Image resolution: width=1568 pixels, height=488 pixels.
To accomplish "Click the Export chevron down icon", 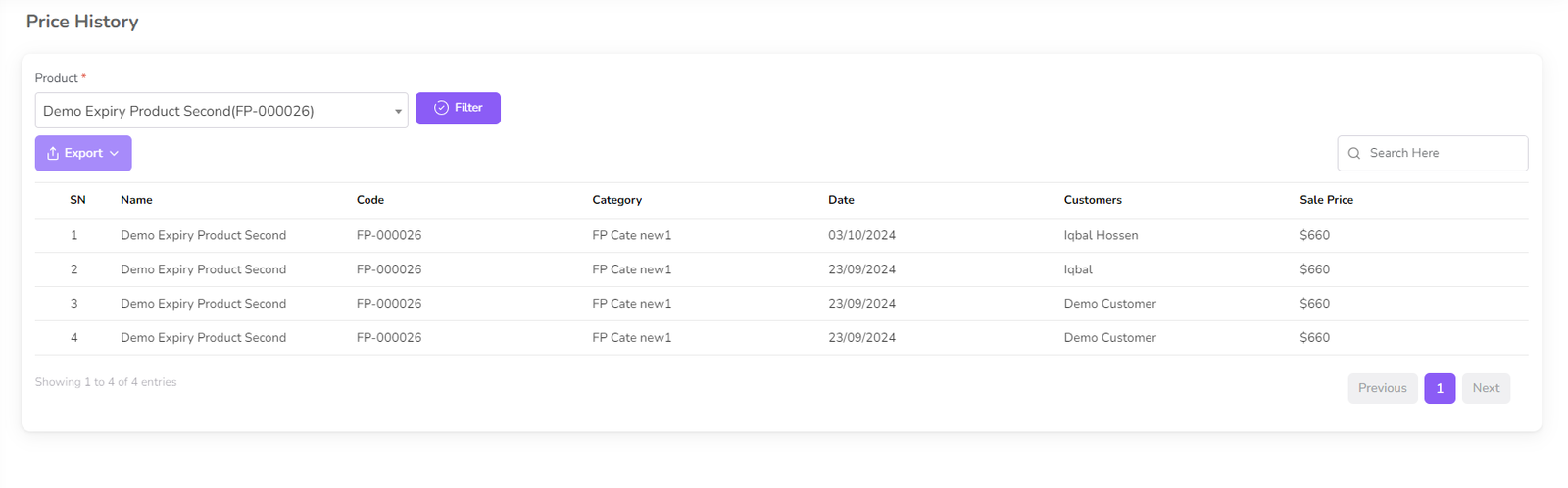I will pos(115,154).
